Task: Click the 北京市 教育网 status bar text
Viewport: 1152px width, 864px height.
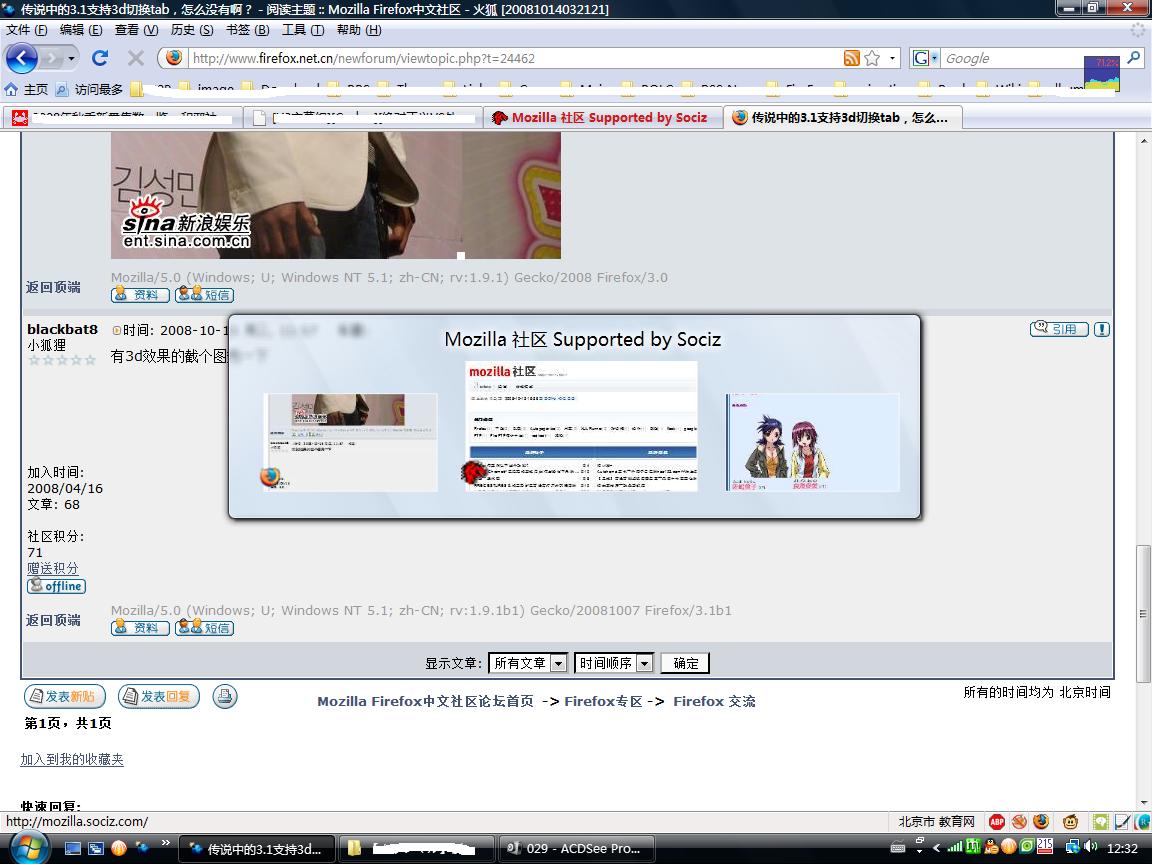Action: coord(936,821)
